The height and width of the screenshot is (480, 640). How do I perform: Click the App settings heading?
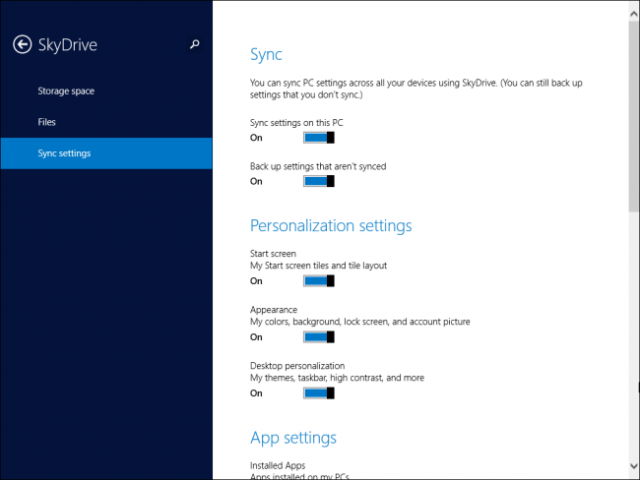[293, 437]
